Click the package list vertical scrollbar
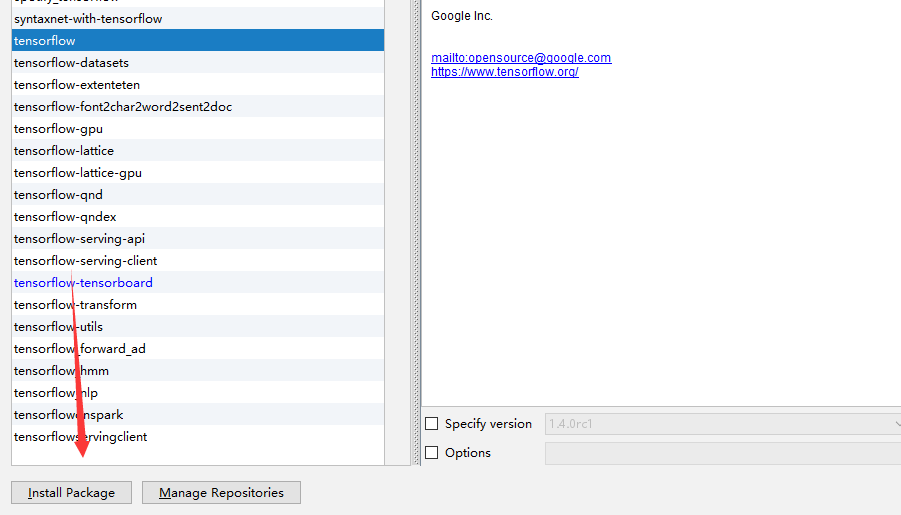The width and height of the screenshot is (901, 515). point(398,232)
